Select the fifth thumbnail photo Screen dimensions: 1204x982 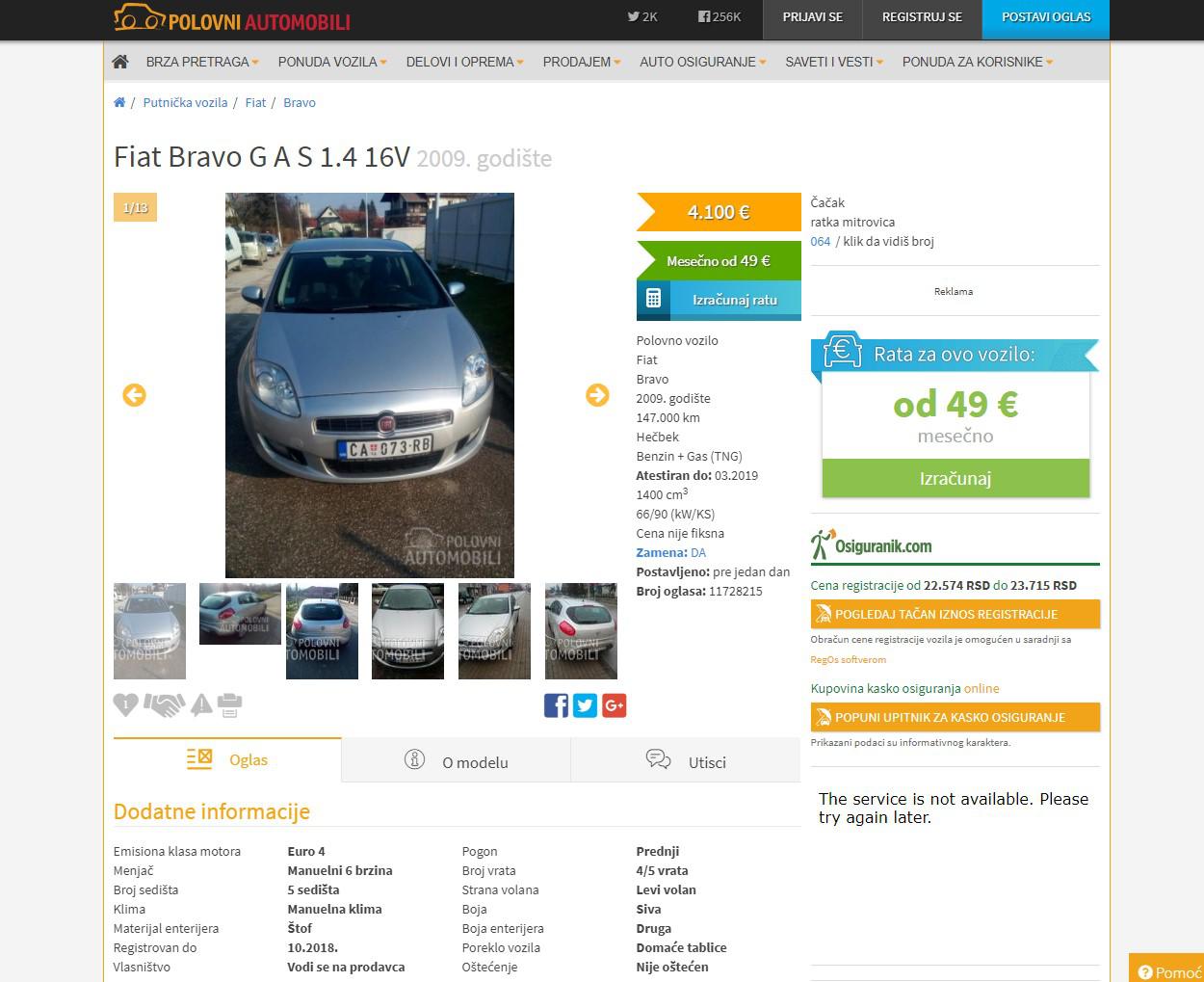click(494, 631)
